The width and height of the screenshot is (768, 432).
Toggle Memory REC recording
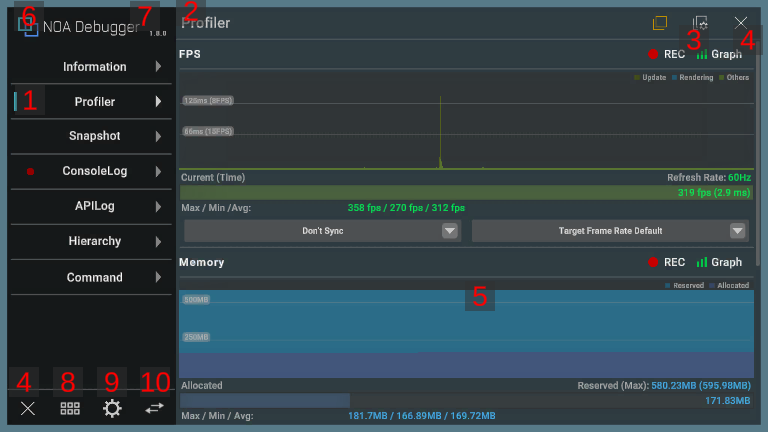[x=667, y=263]
